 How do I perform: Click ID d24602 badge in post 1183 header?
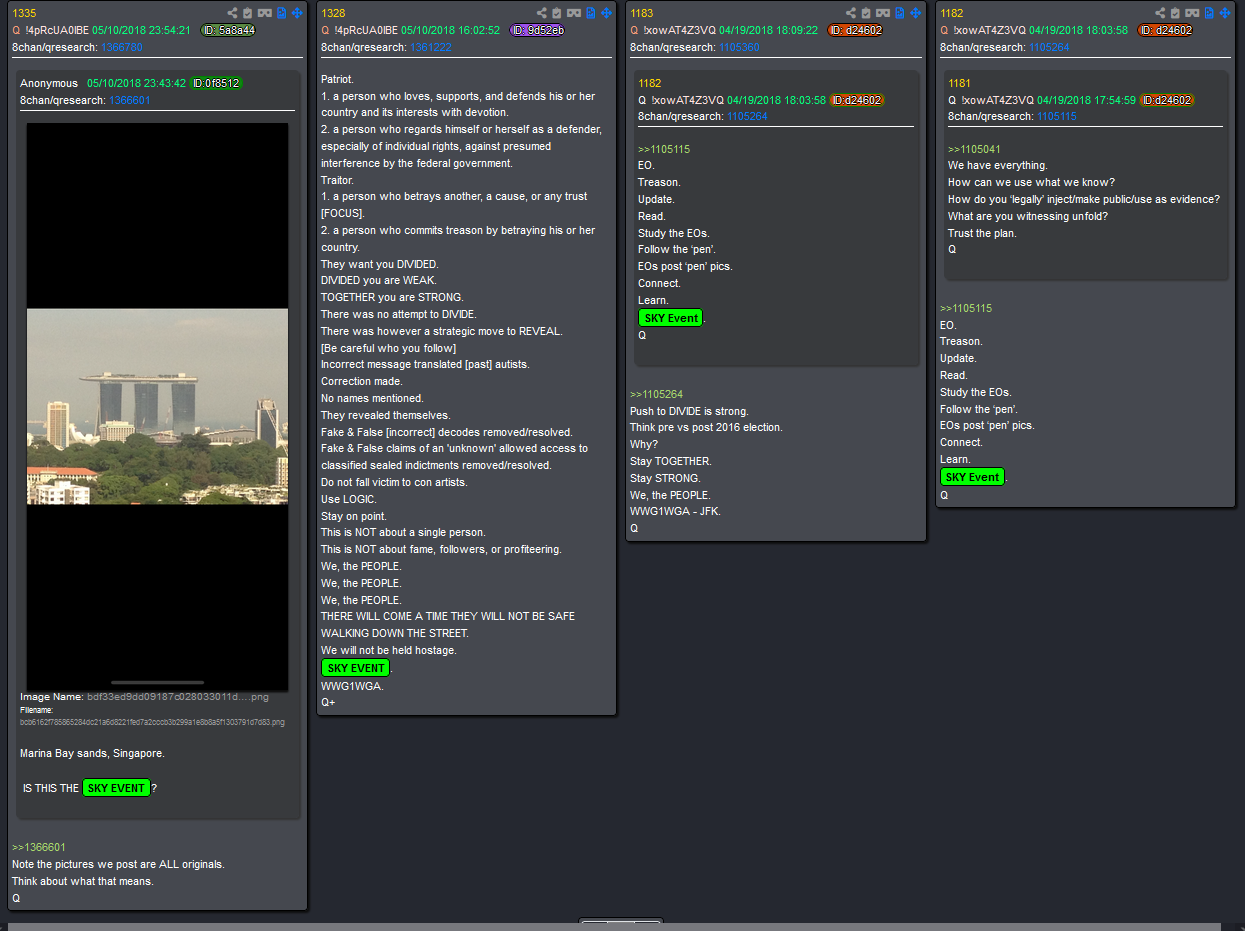[x=856, y=30]
